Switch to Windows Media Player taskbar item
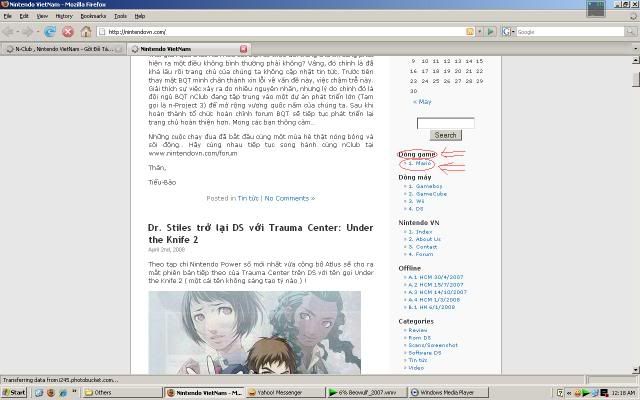 click(448, 393)
